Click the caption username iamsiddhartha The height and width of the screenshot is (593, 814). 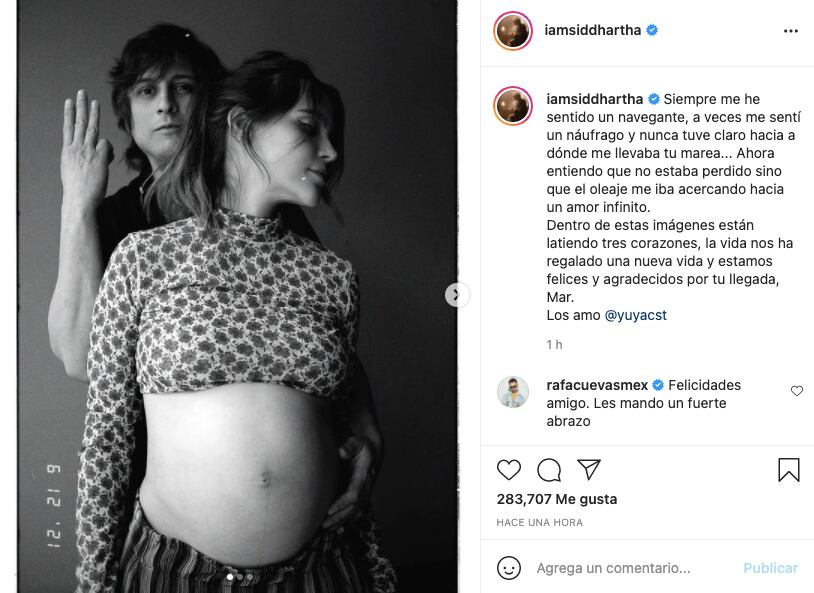[x=594, y=99]
